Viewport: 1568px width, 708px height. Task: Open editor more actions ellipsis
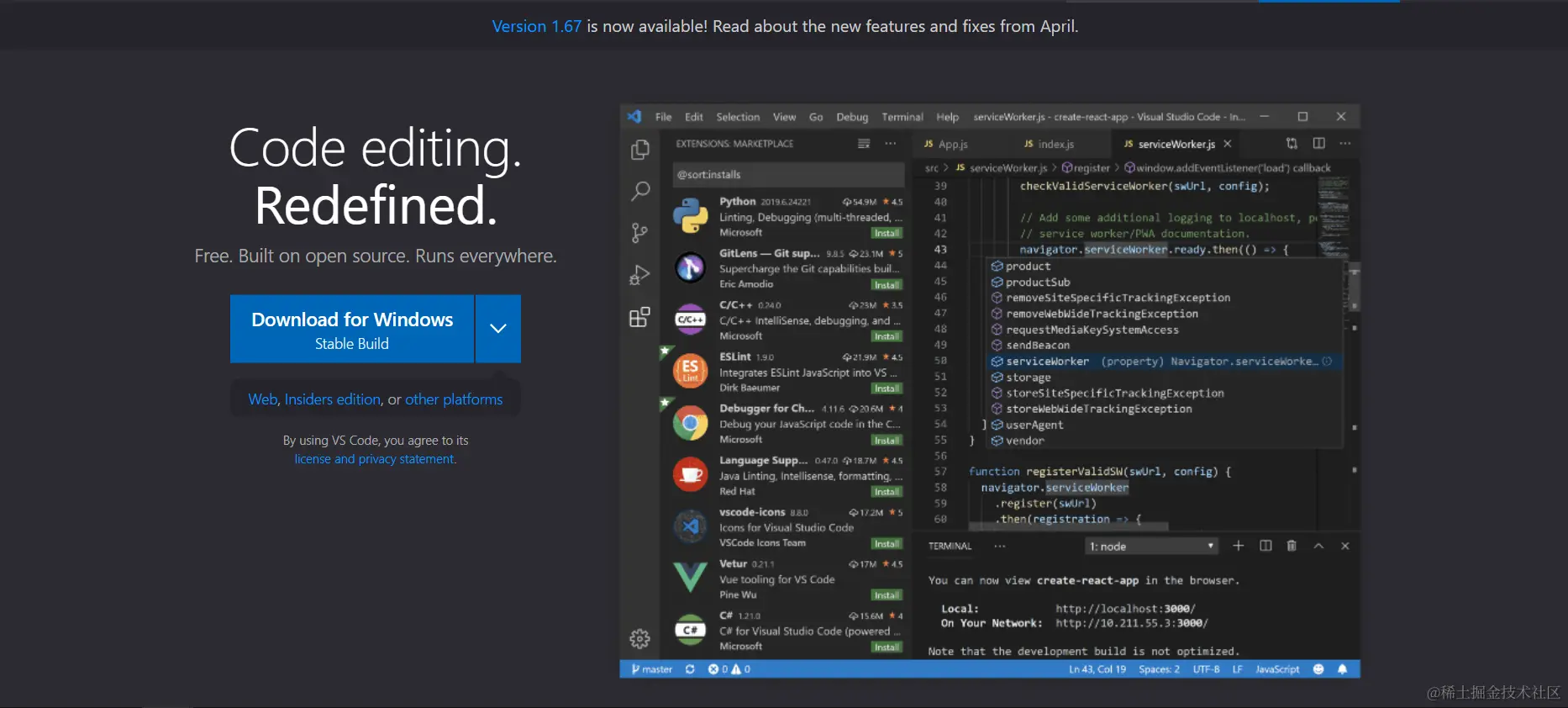[x=1345, y=144]
